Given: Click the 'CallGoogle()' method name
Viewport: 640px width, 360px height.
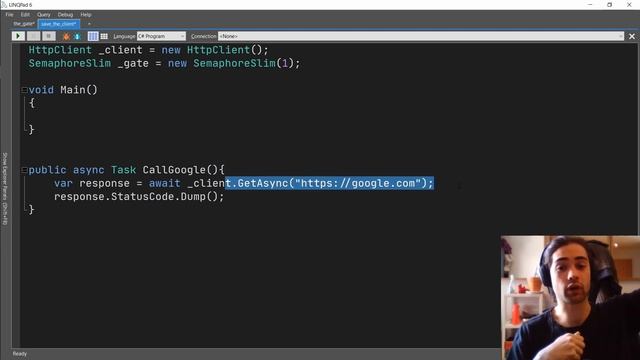Looking at the screenshot, I should tap(180, 170).
